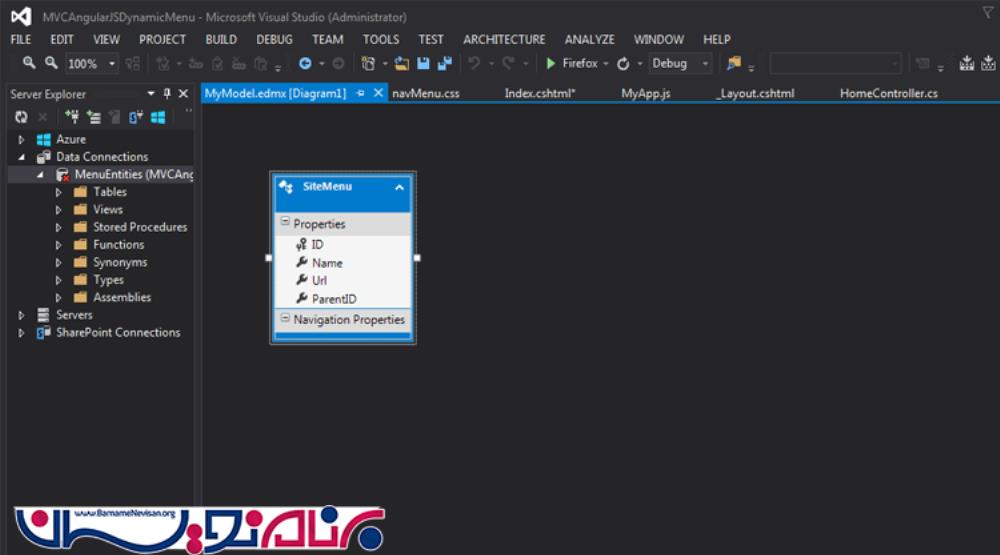Click the green Start debugging play icon
The width and height of the screenshot is (1000, 555).
551,63
